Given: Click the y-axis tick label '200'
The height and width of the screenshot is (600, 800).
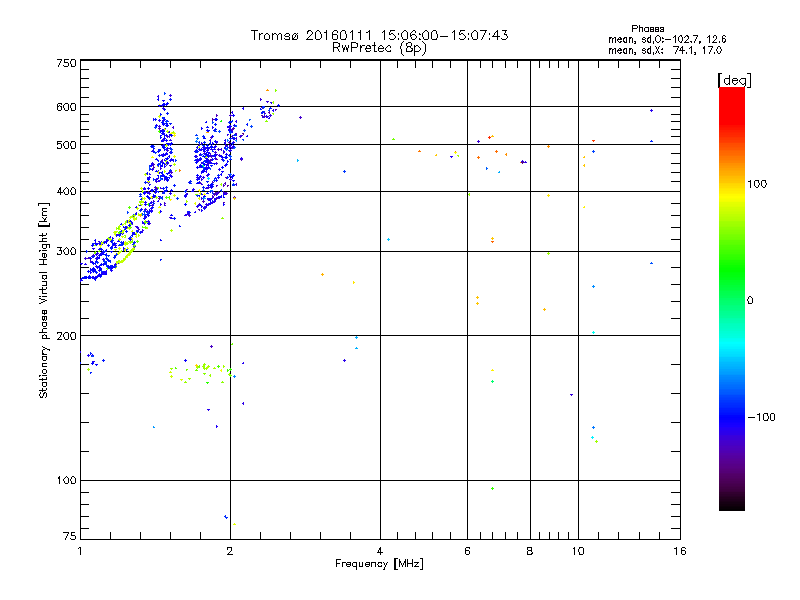Looking at the screenshot, I should coord(66,336).
